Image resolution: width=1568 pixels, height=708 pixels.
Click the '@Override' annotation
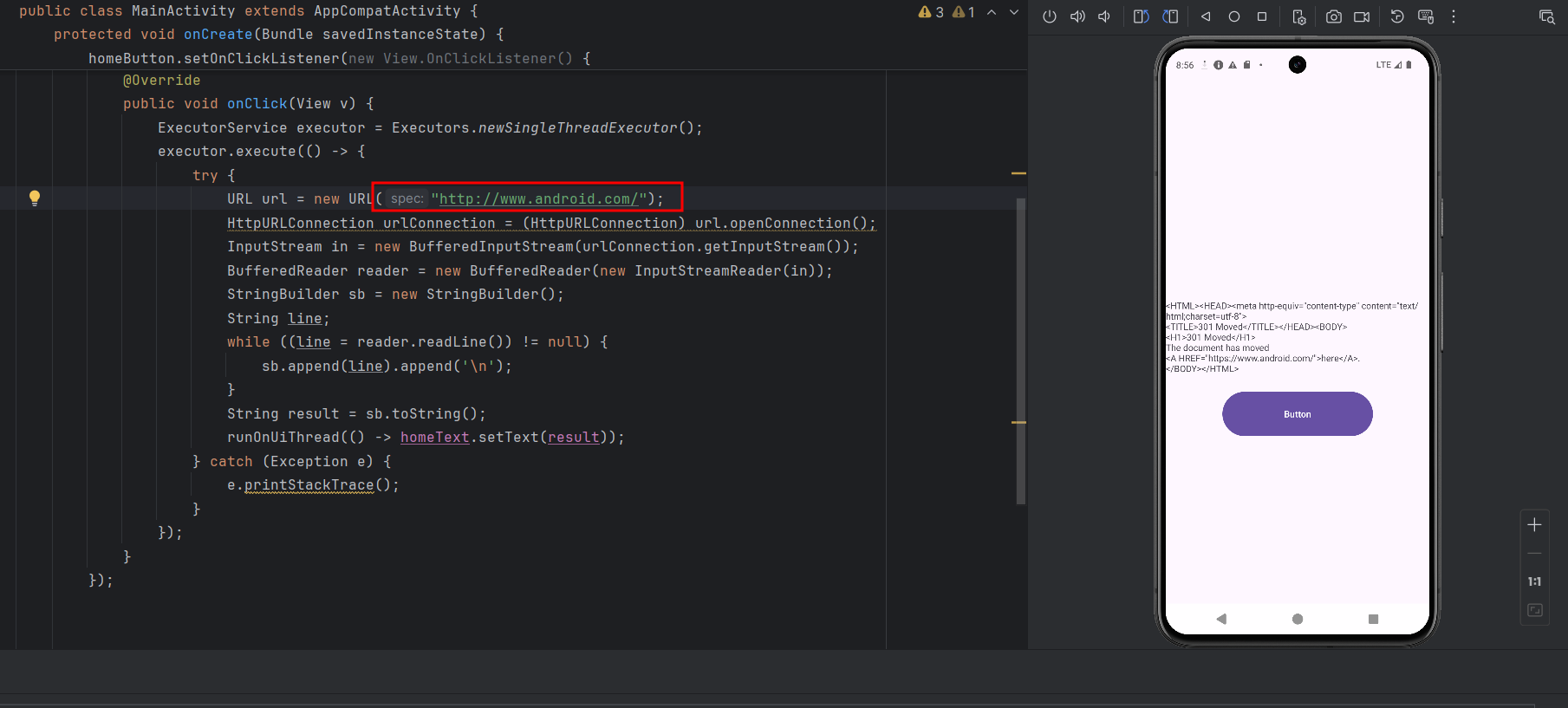pyautogui.click(x=161, y=80)
